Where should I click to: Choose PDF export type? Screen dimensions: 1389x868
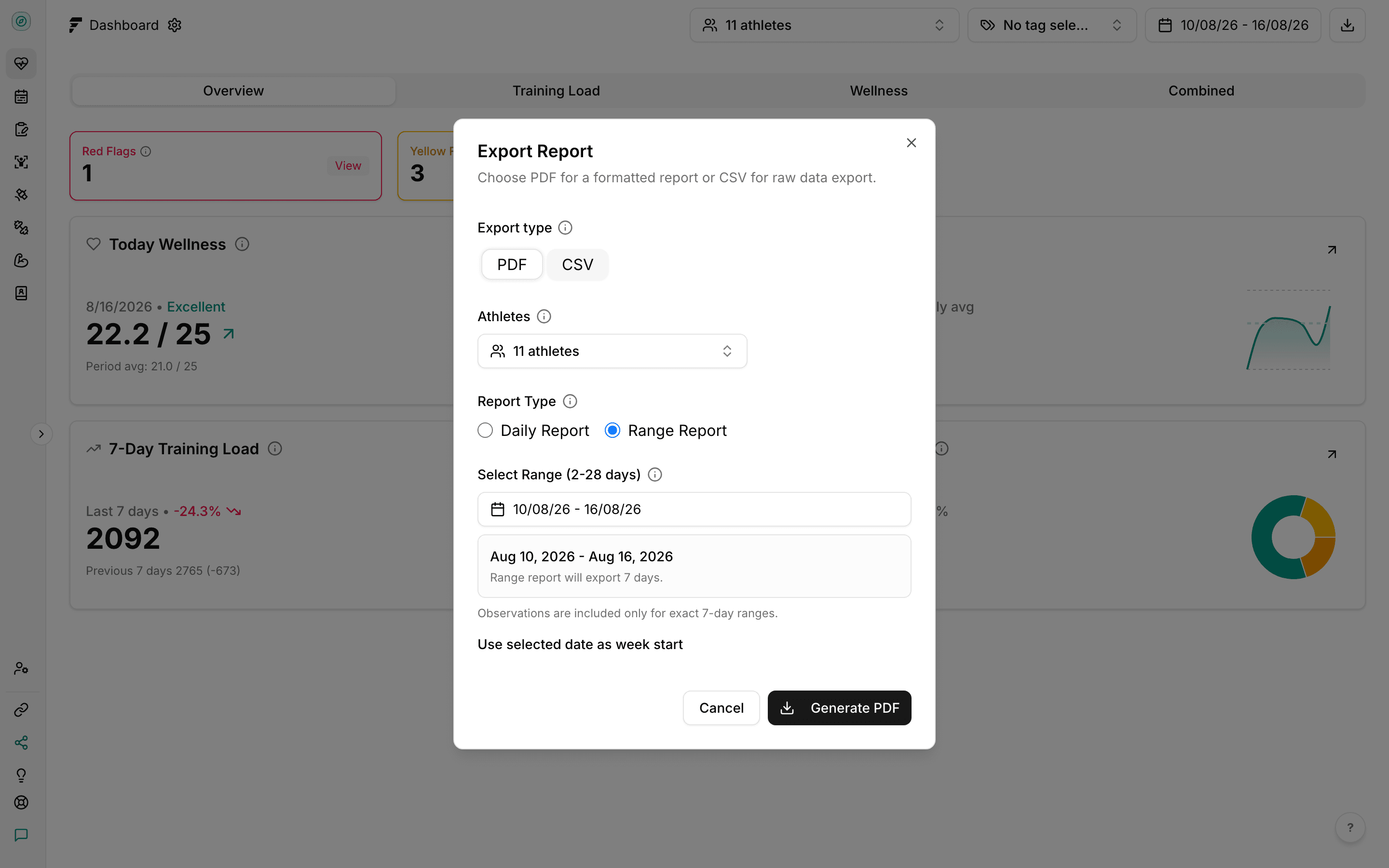tap(512, 265)
